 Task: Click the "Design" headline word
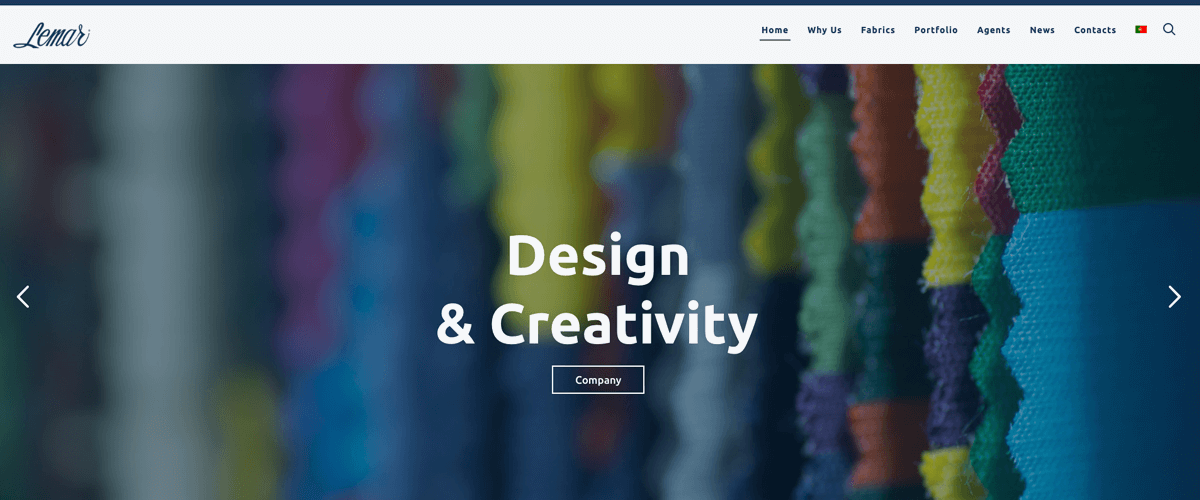pos(598,256)
